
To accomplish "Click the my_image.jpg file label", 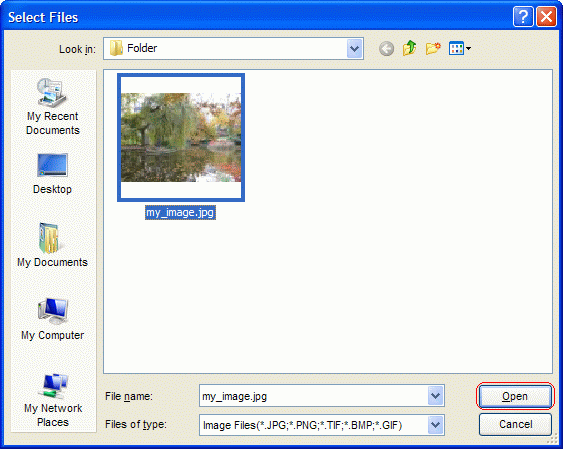I will [x=180, y=212].
